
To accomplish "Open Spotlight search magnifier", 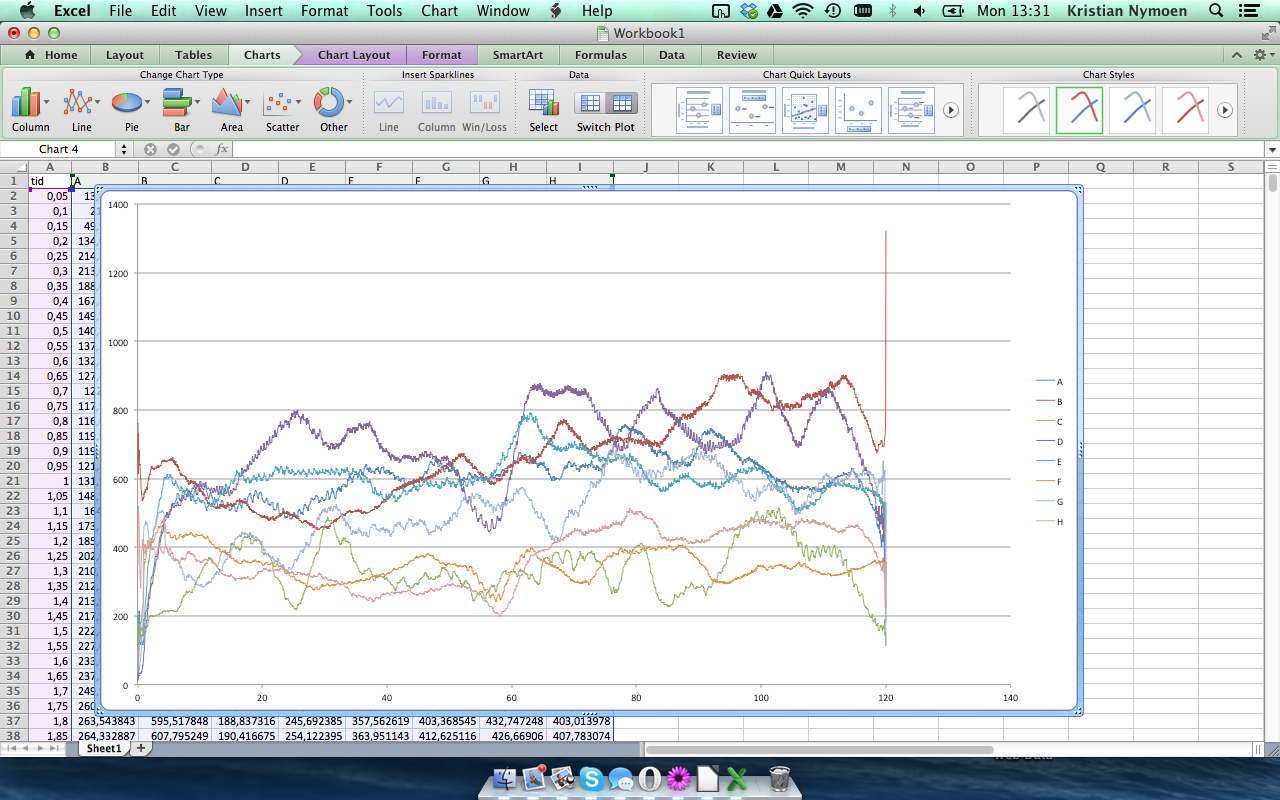I will (1216, 11).
